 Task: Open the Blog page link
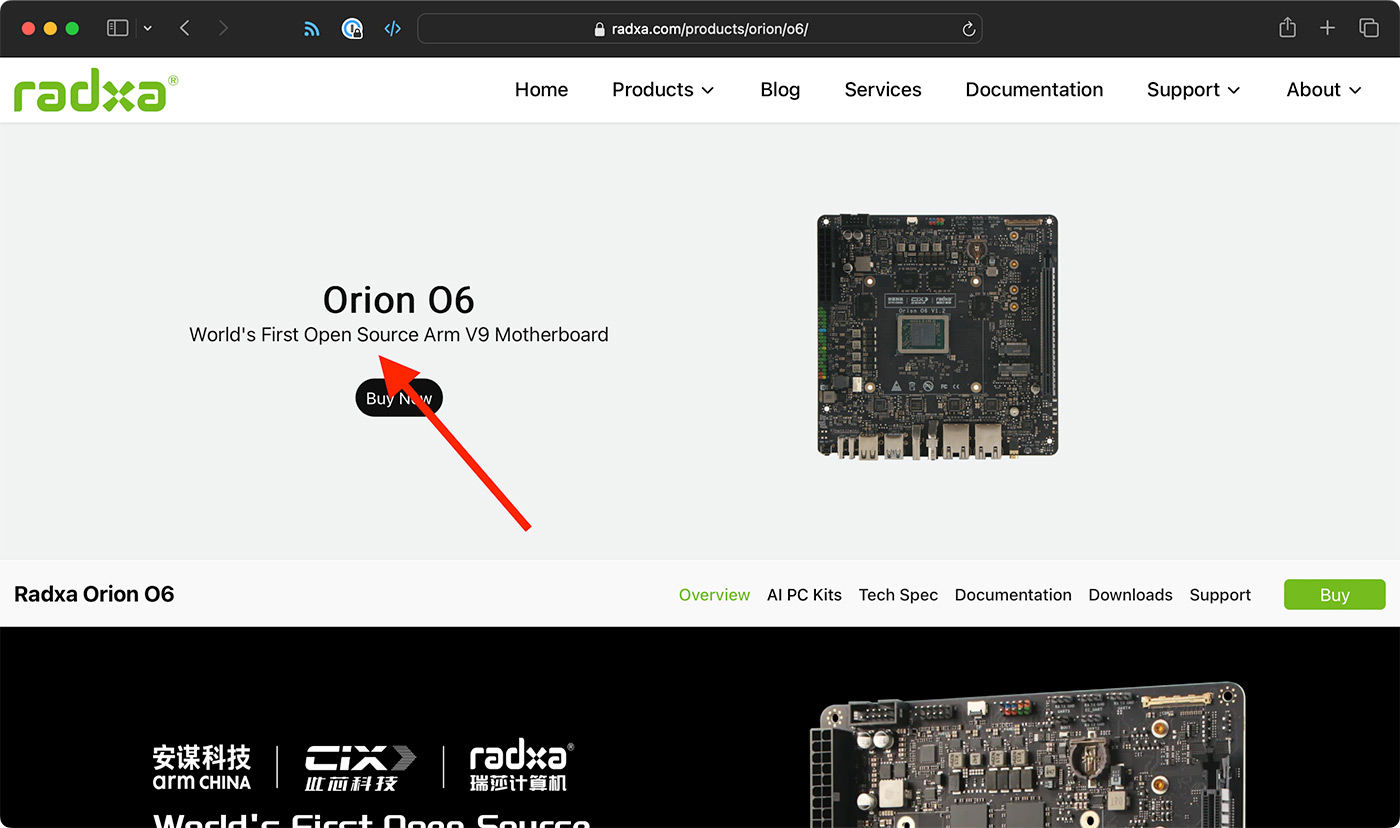pos(780,90)
